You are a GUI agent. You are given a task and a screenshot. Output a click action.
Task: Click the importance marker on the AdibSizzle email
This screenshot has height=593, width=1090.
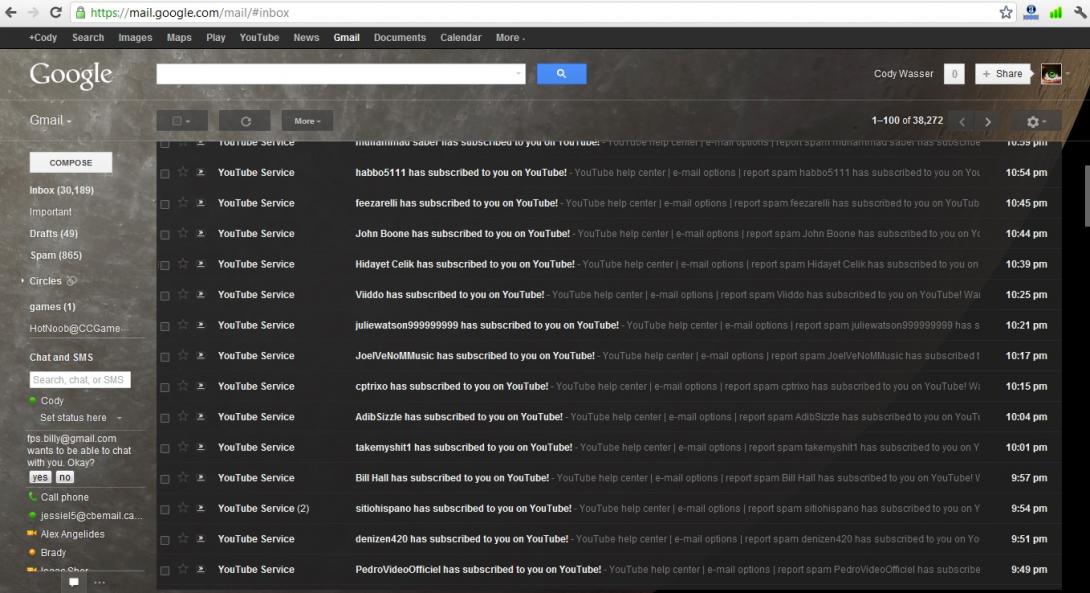pyautogui.click(x=201, y=416)
